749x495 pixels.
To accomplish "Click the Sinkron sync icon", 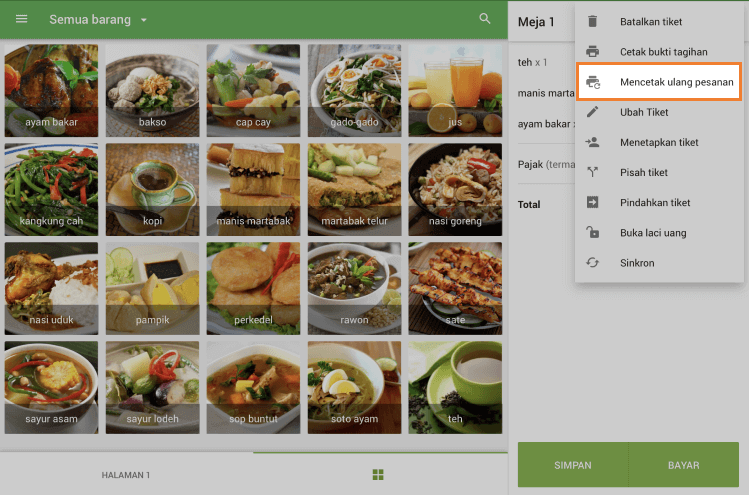I will 593,263.
